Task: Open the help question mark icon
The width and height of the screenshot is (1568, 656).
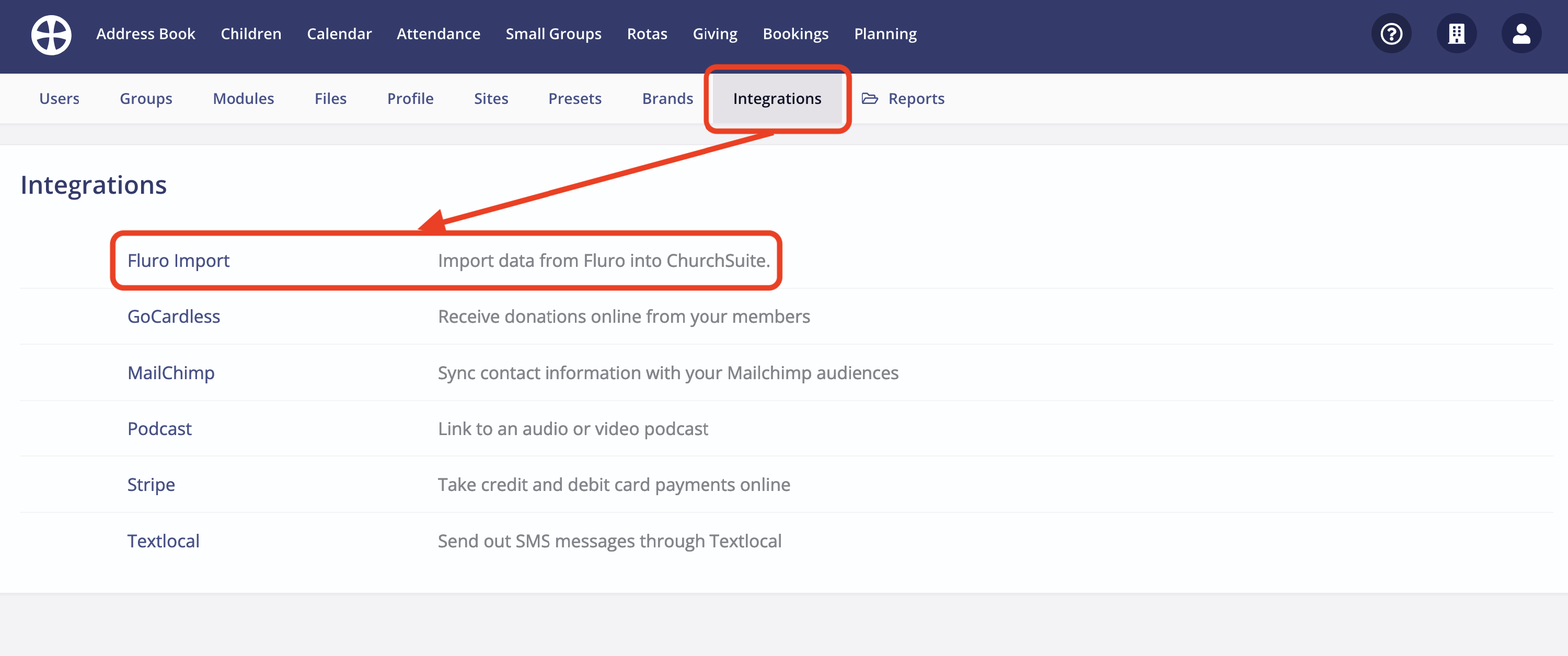Action: click(x=1391, y=33)
